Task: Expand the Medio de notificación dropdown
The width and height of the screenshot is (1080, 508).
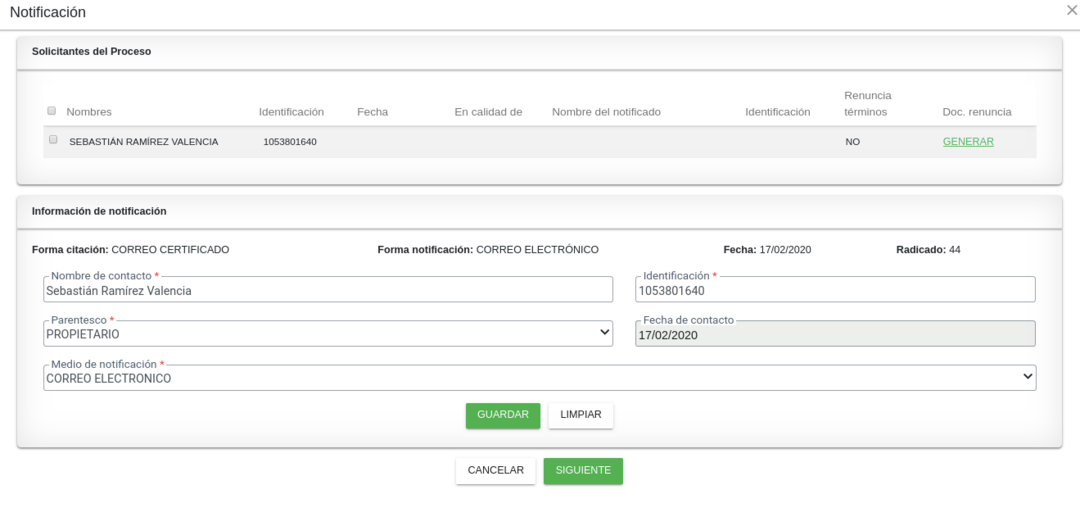Action: (x=540, y=378)
